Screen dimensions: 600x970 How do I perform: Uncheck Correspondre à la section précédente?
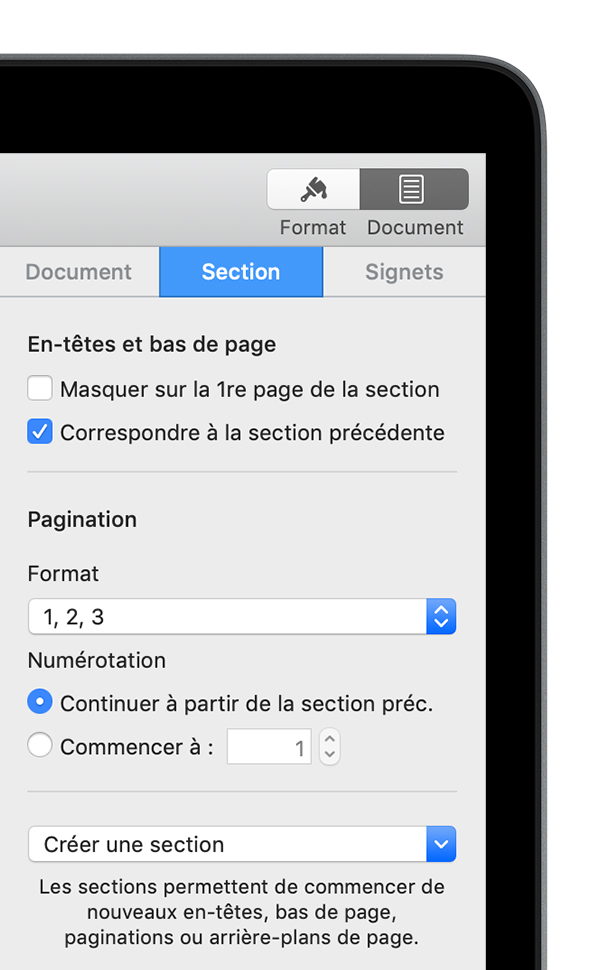[40, 432]
